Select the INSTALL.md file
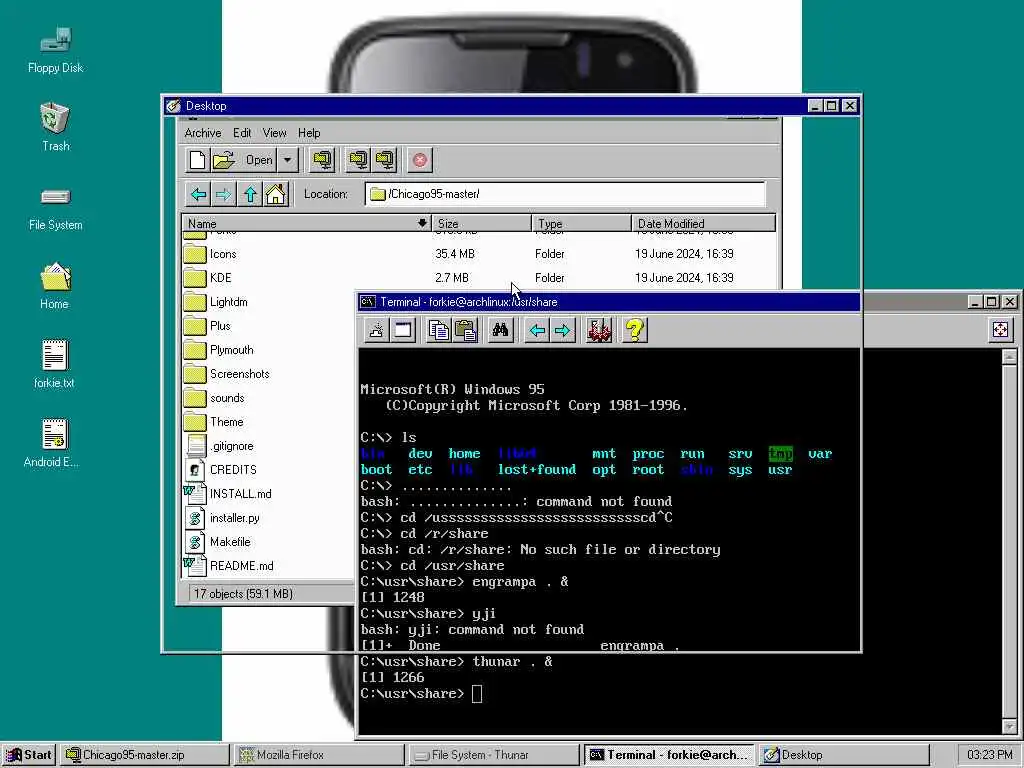 coord(240,494)
